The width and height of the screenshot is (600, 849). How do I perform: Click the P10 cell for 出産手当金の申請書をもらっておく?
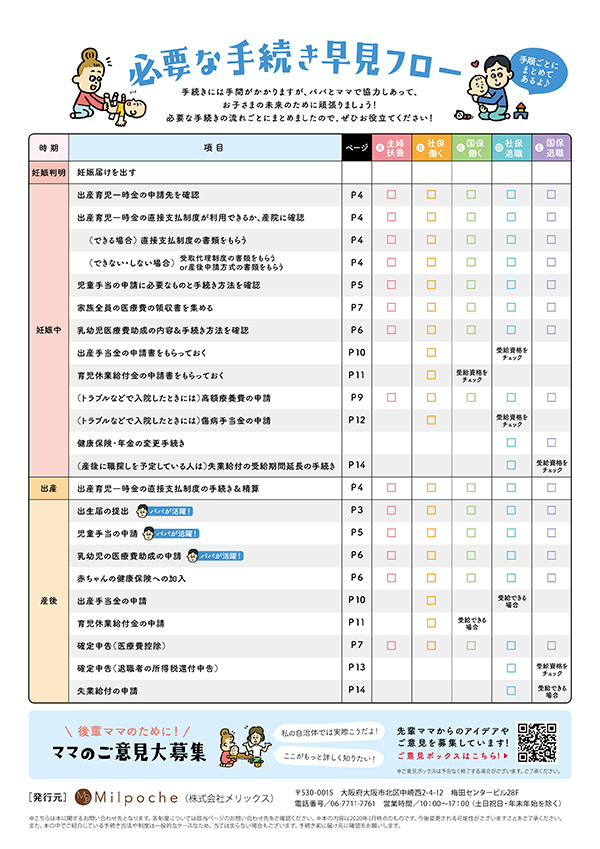point(357,352)
